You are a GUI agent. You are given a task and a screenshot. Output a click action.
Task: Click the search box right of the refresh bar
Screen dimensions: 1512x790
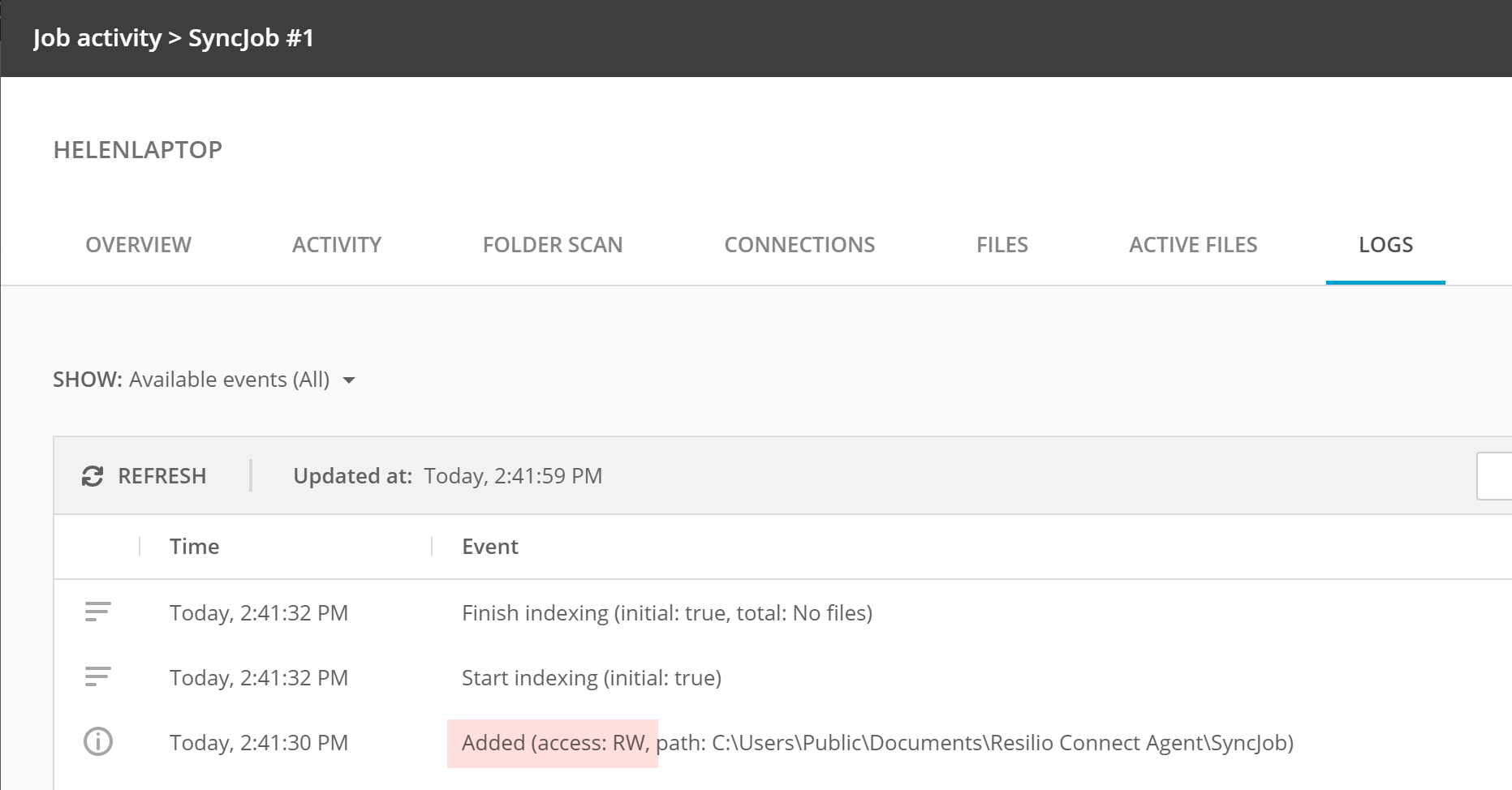click(x=1494, y=476)
